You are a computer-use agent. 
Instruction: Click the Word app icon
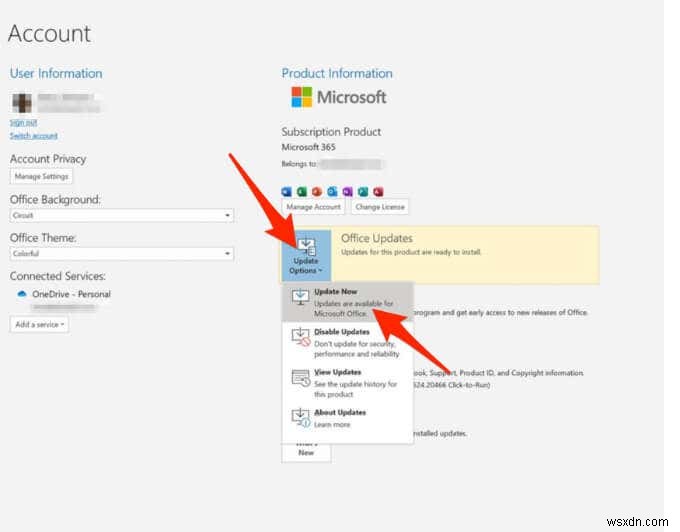287,192
